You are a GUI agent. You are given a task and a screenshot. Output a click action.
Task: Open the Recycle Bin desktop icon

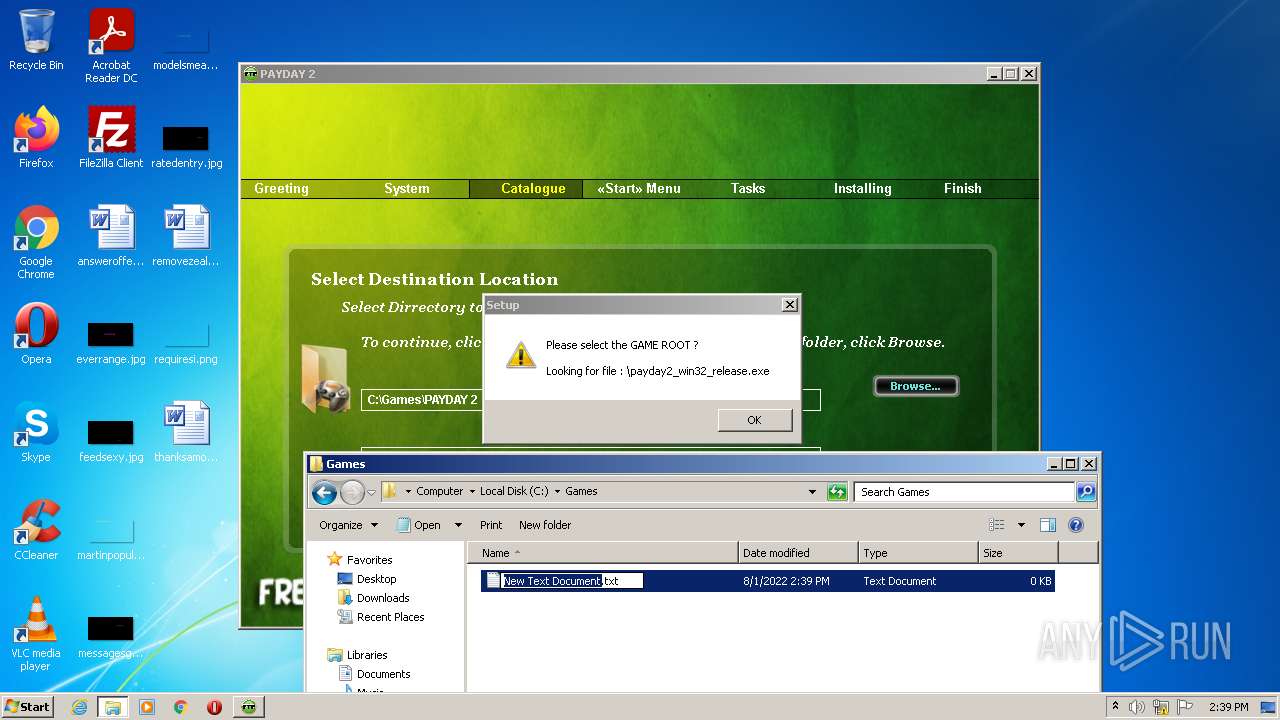(x=36, y=40)
